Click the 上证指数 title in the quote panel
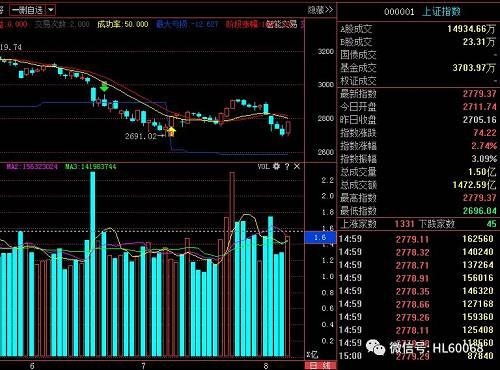This screenshot has height=370, width=500. coord(441,11)
